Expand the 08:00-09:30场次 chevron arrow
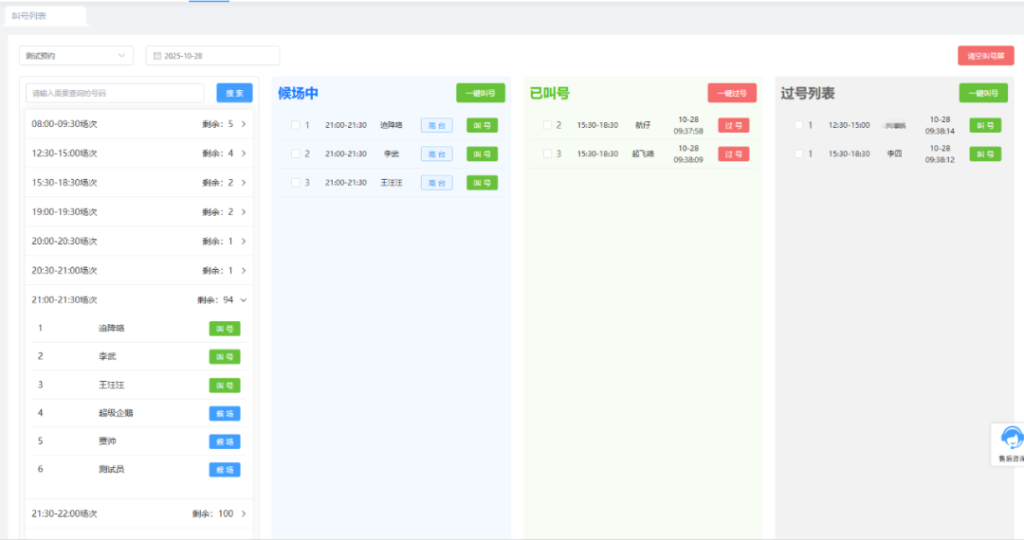The image size is (1024, 540). (x=243, y=125)
